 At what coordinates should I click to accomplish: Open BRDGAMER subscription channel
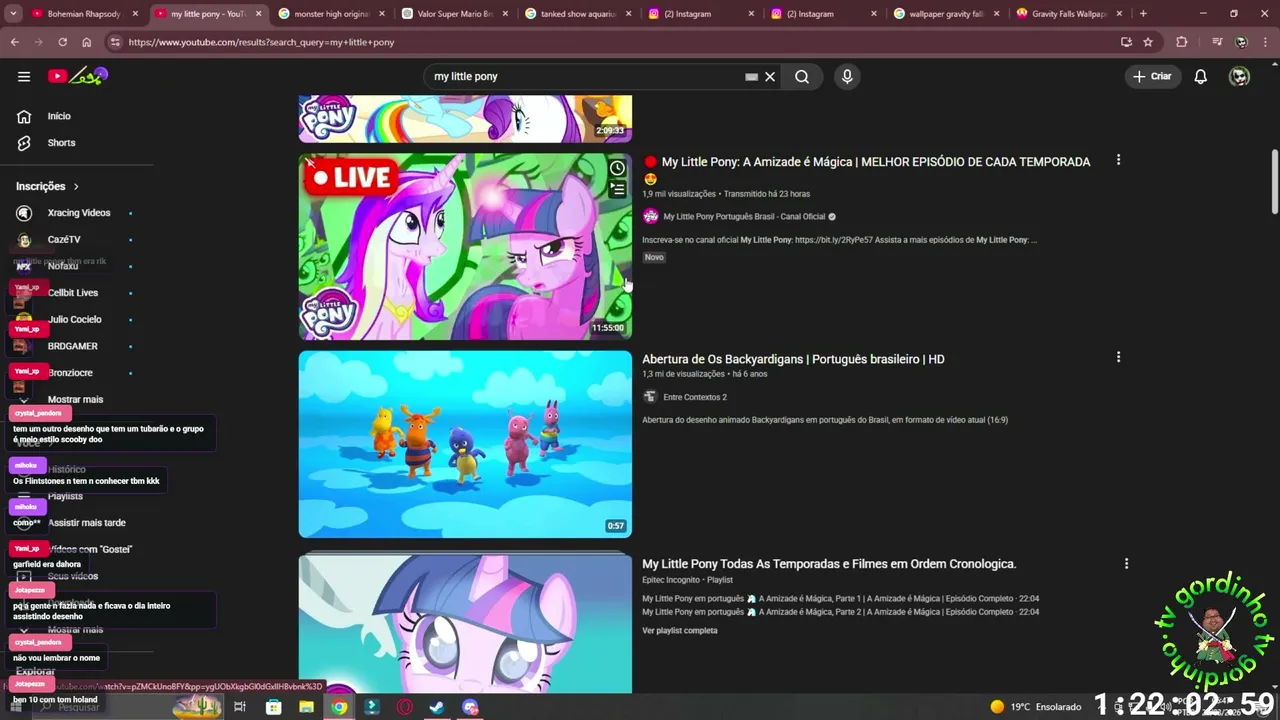(x=72, y=346)
